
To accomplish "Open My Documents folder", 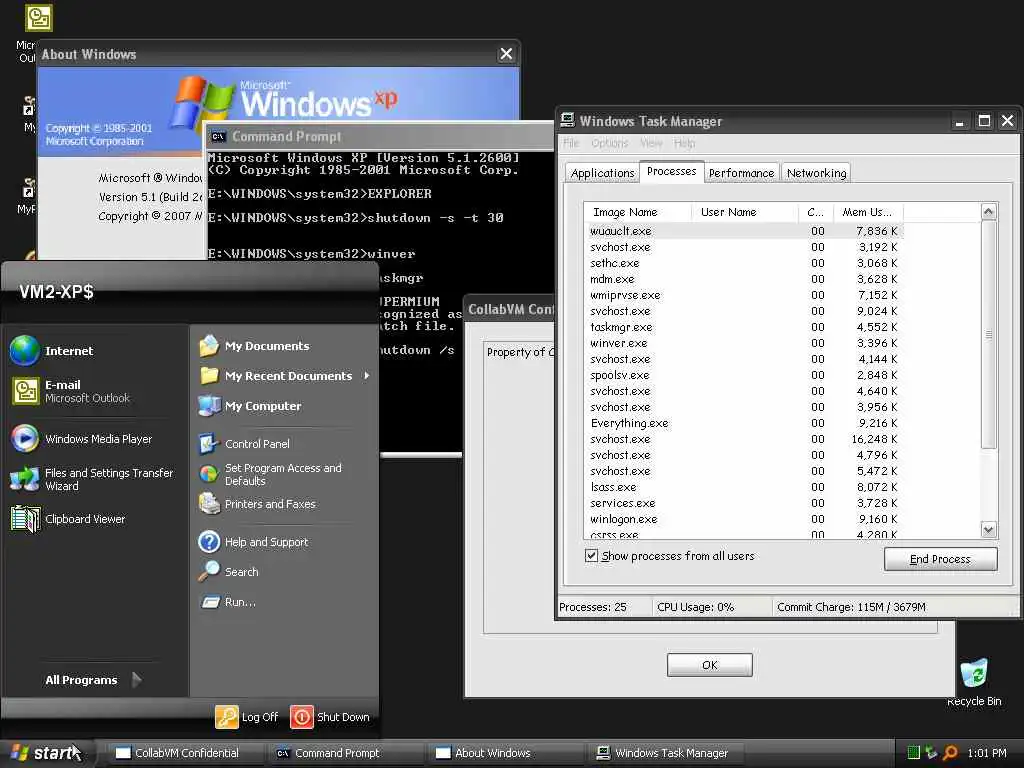I will pyautogui.click(x=254, y=346).
